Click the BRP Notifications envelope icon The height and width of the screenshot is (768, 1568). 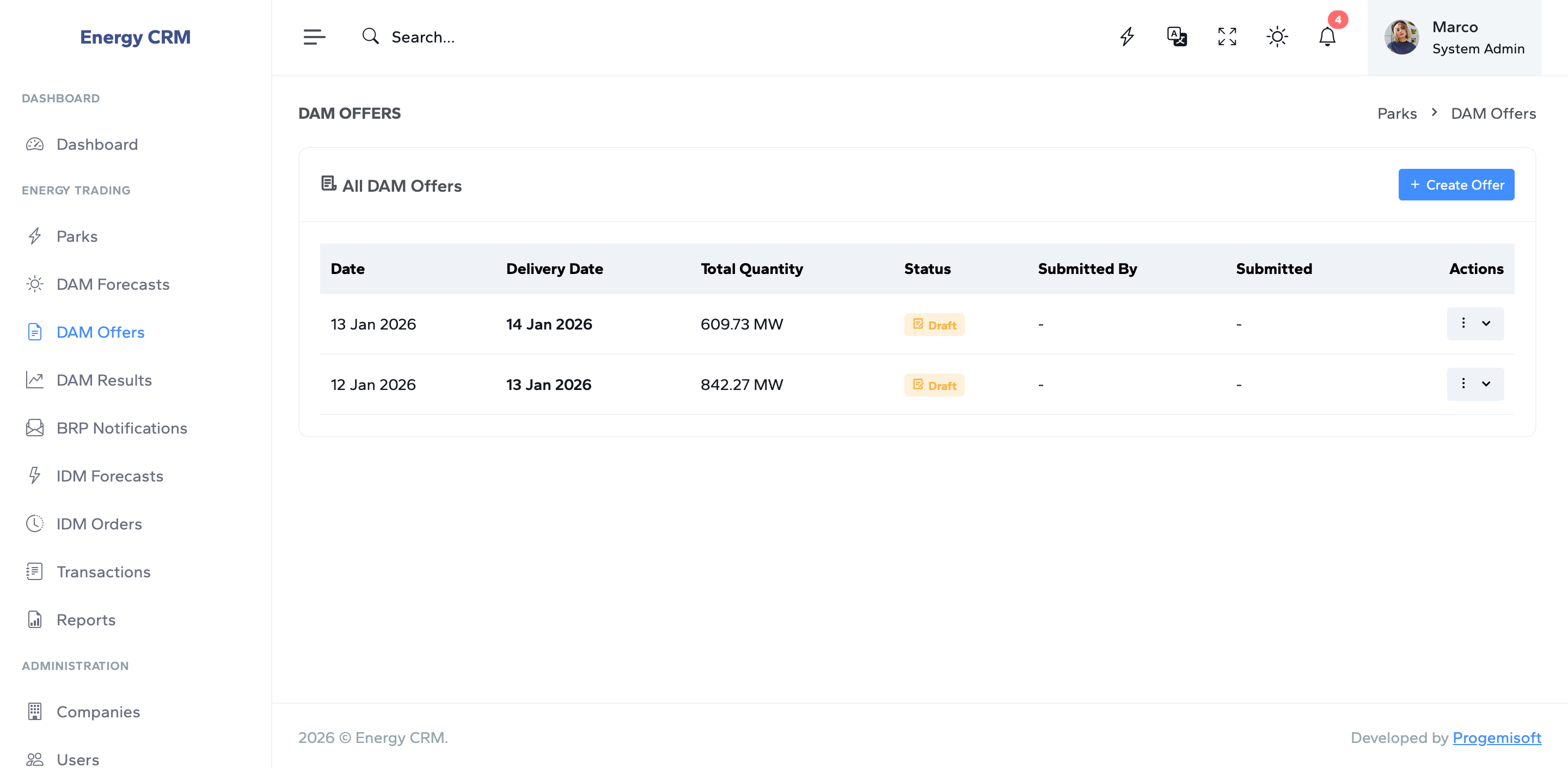click(x=35, y=428)
